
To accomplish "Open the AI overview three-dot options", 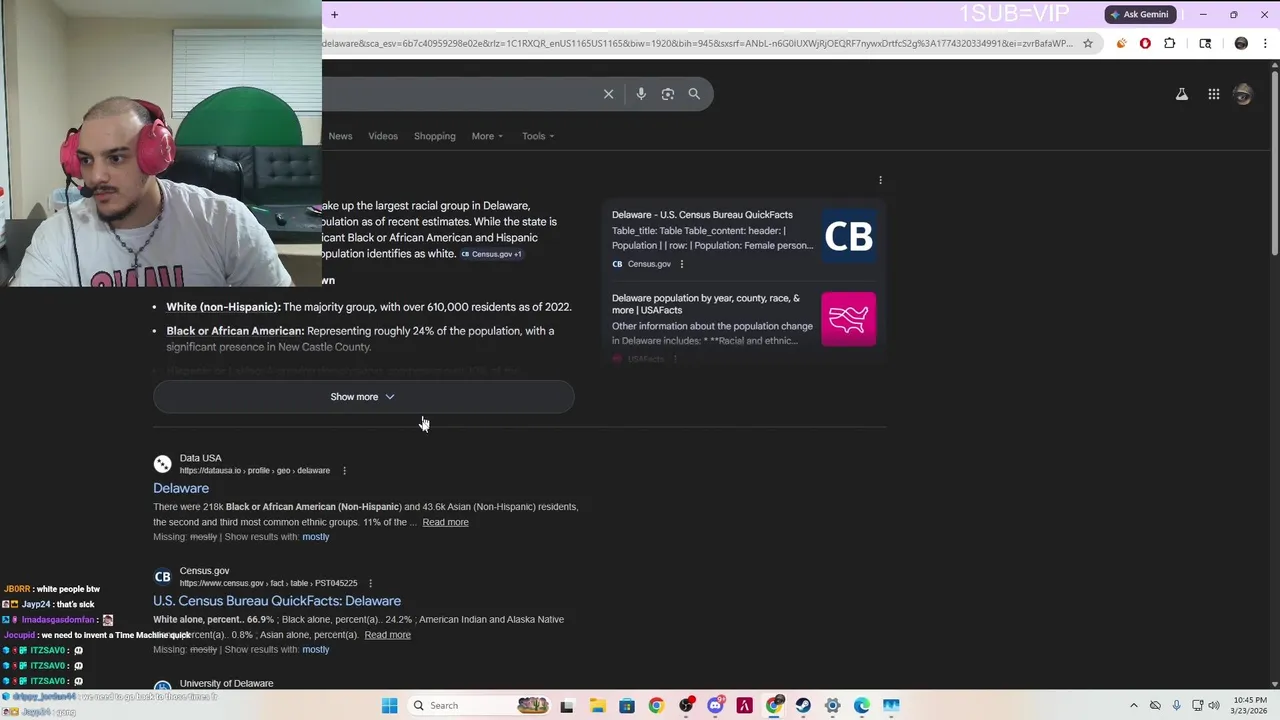I will (x=880, y=180).
